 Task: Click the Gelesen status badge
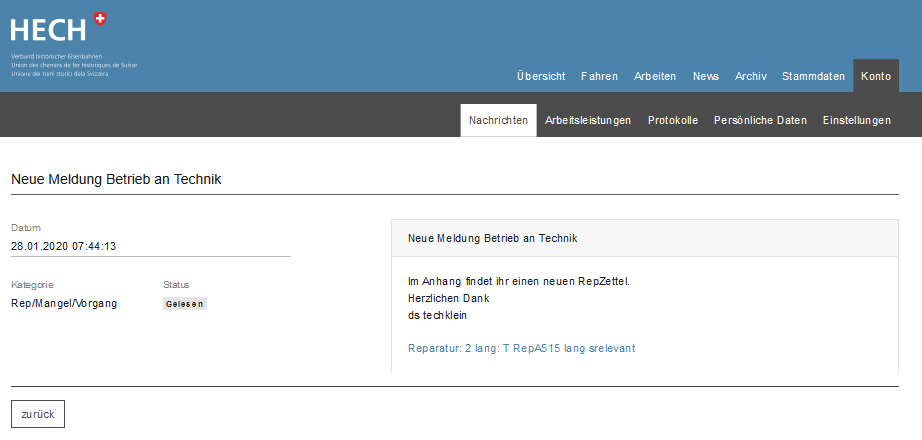[185, 304]
